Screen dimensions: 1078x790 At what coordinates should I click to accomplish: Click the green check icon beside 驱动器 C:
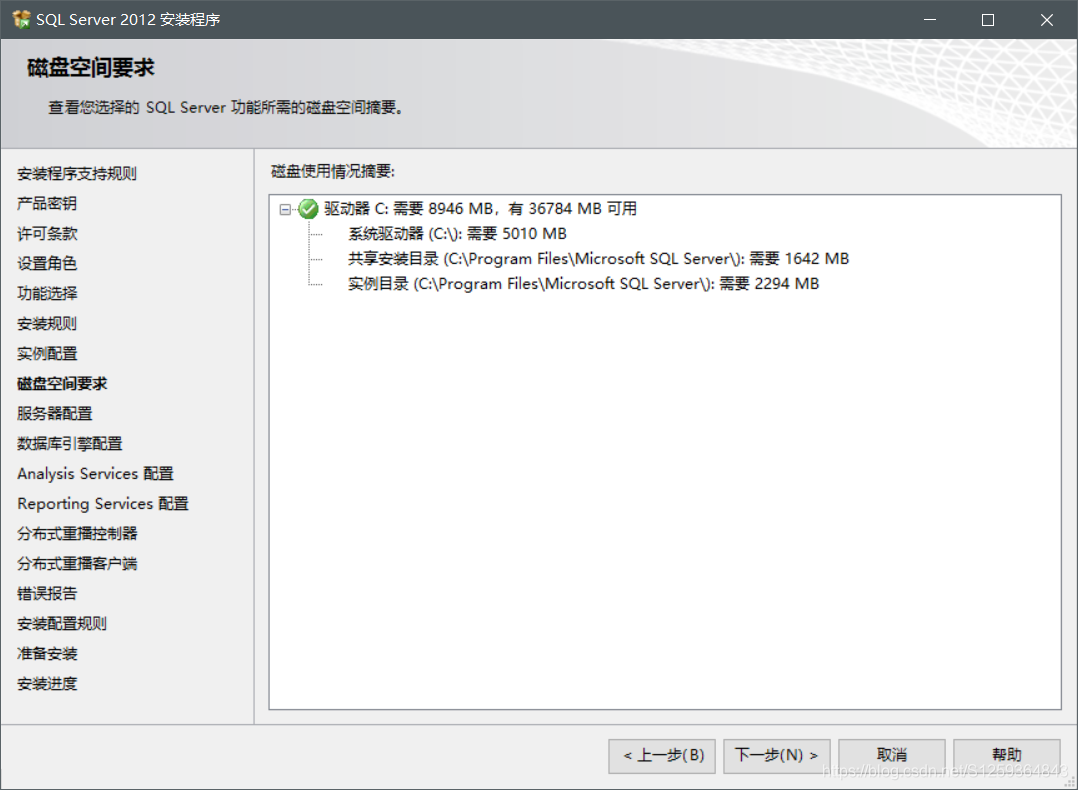[308, 209]
